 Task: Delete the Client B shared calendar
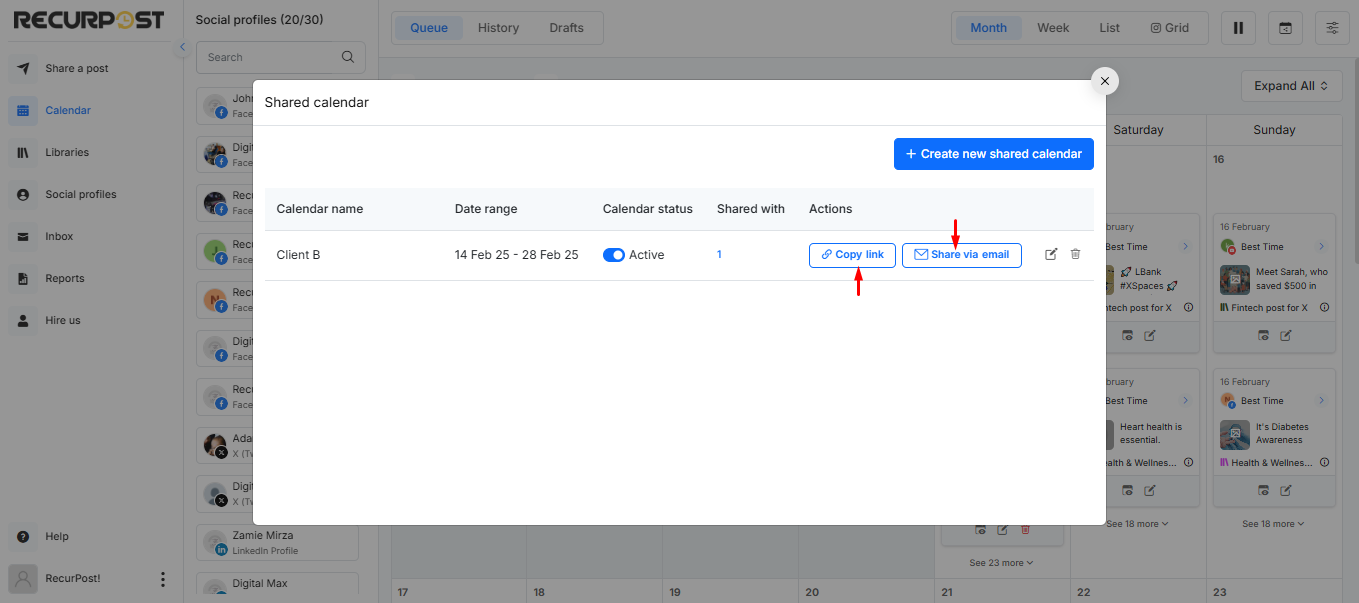1075,255
